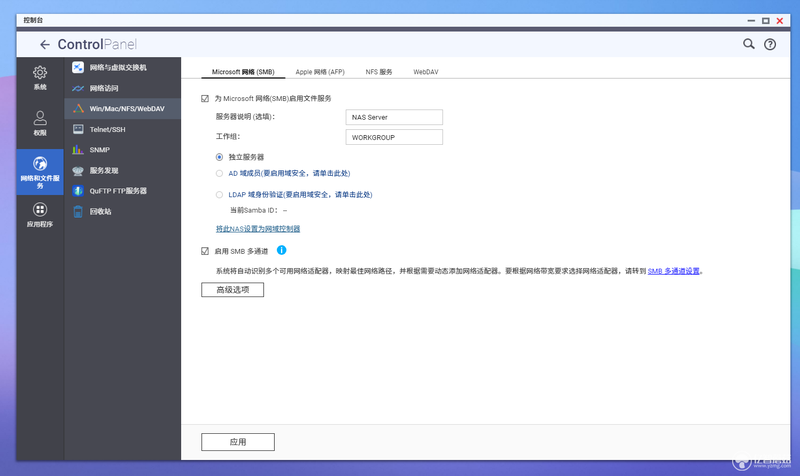Open 回收站 settings entry
The image size is (800, 476).
pyautogui.click(x=122, y=211)
